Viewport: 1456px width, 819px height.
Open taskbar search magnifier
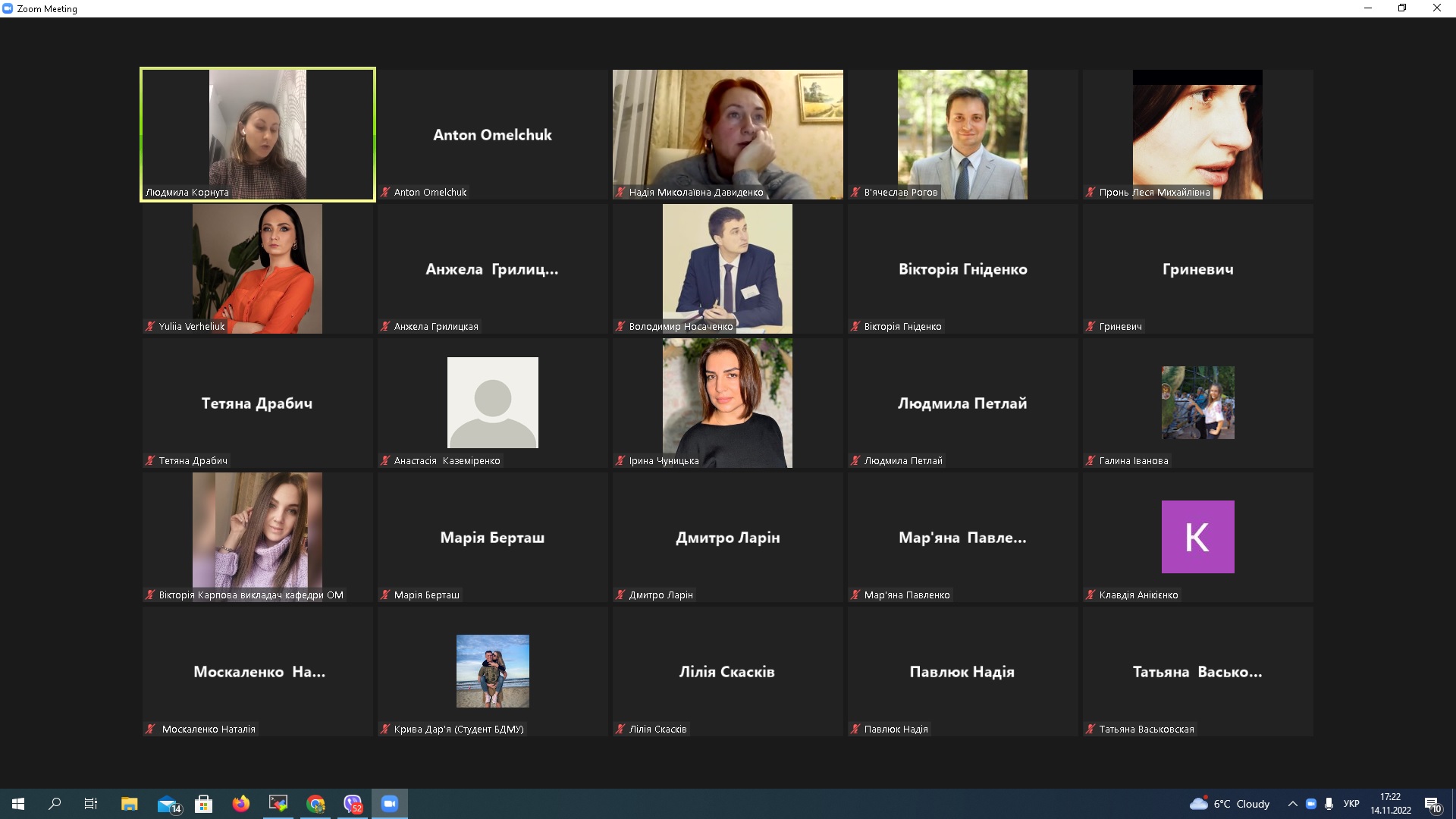click(55, 804)
